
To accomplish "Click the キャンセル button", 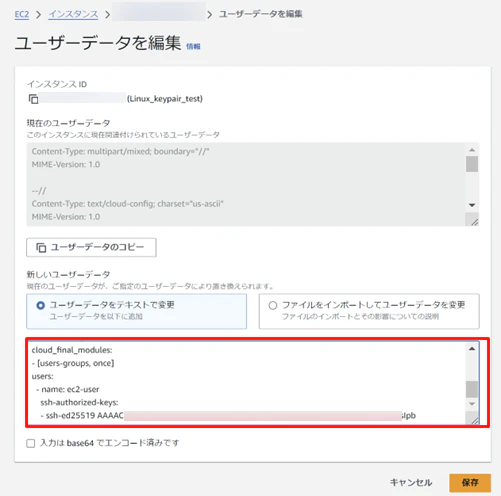I will pos(411,482).
